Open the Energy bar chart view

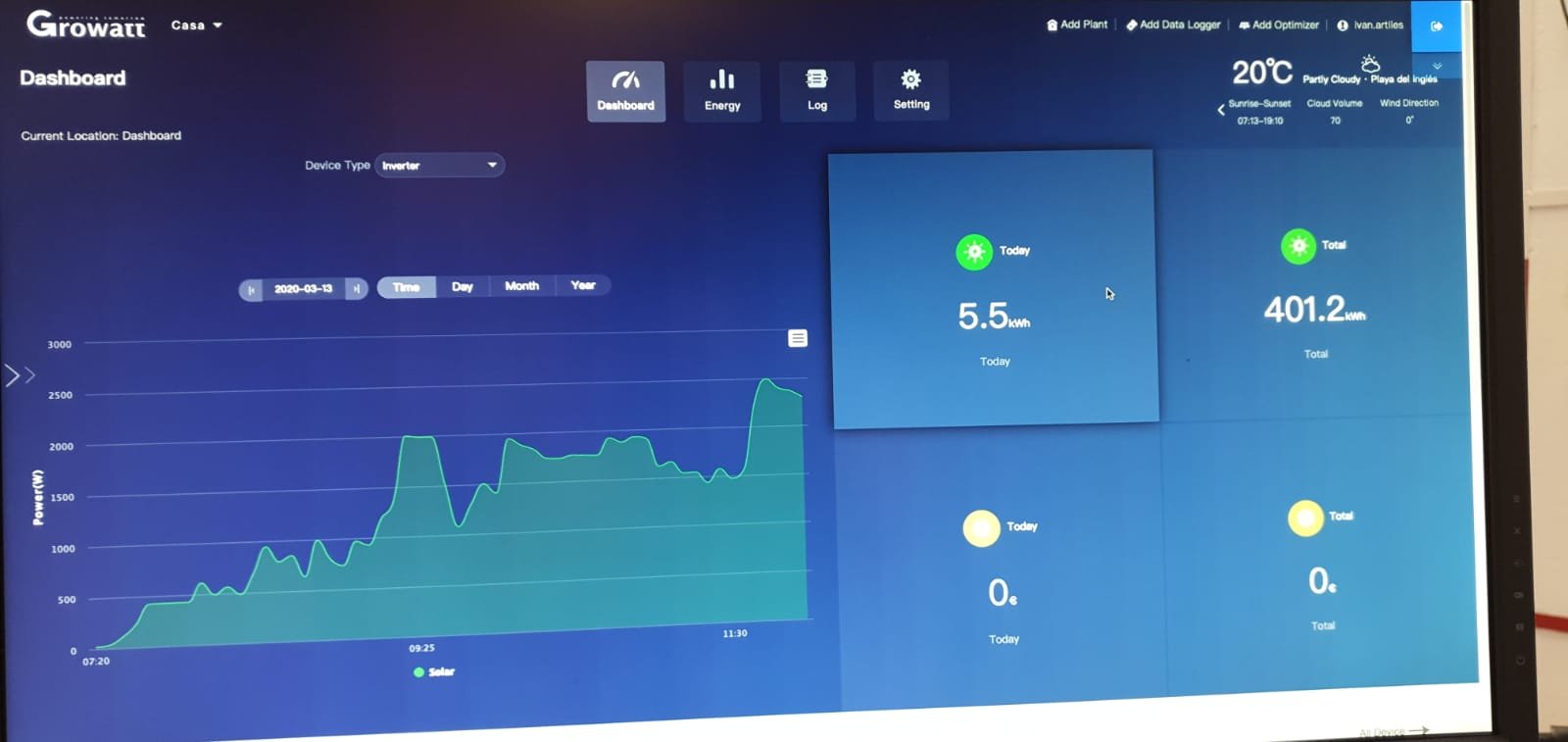pos(722,91)
